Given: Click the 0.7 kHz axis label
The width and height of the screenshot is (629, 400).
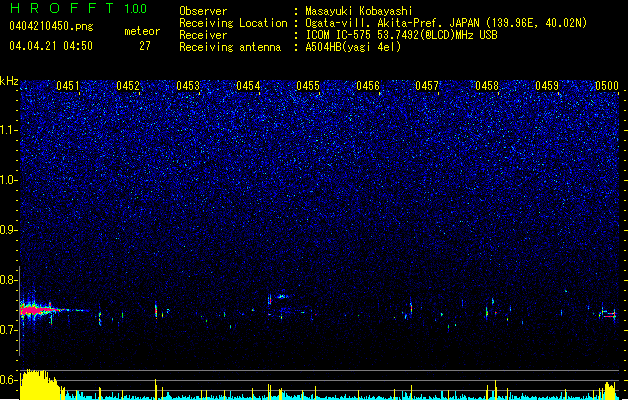Looking at the screenshot, I should pos(8,330).
